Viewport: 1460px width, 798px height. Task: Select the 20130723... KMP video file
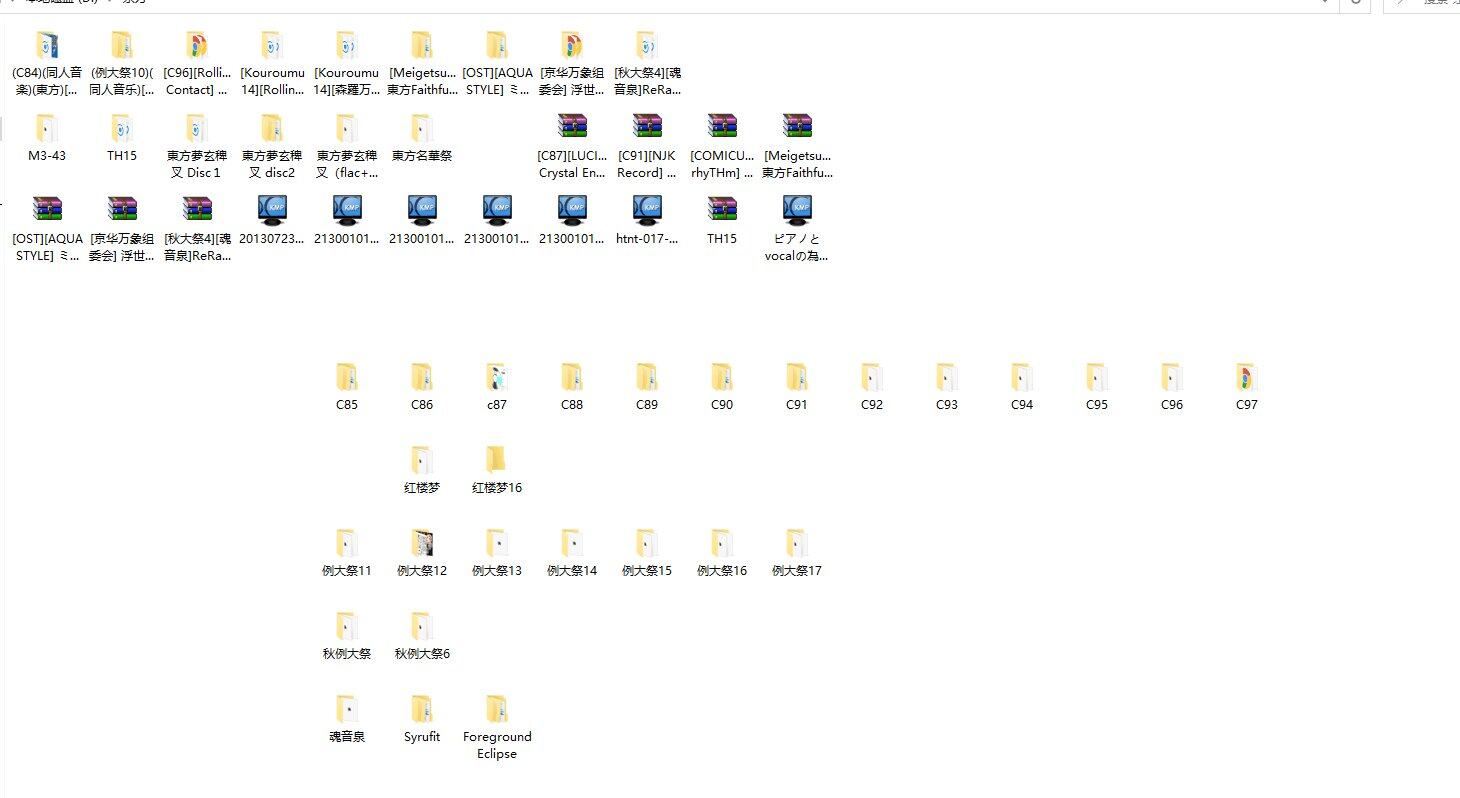pos(272,221)
